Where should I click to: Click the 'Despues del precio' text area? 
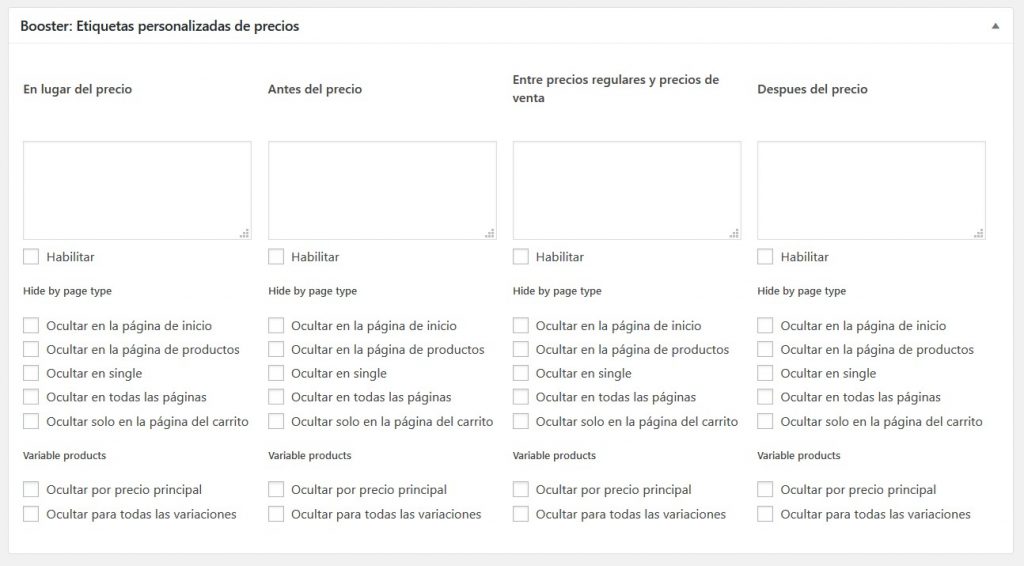(x=871, y=190)
